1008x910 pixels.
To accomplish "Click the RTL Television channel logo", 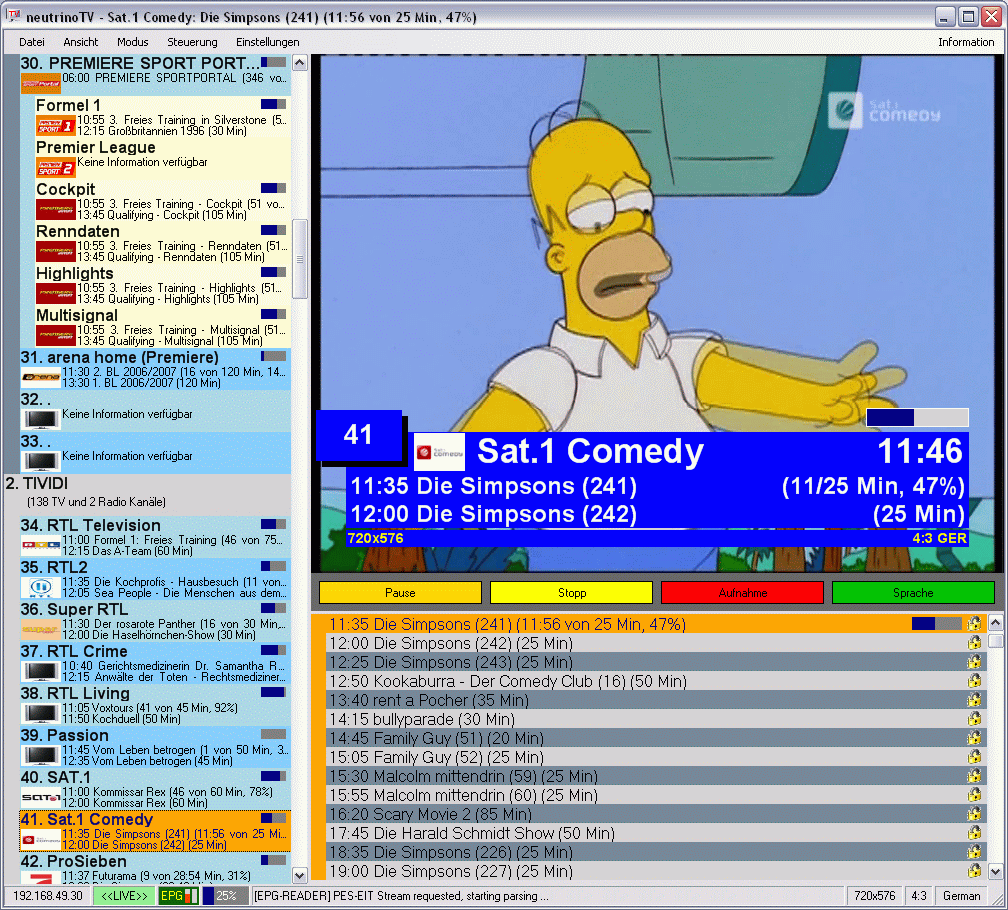I will pyautogui.click(x=40, y=545).
